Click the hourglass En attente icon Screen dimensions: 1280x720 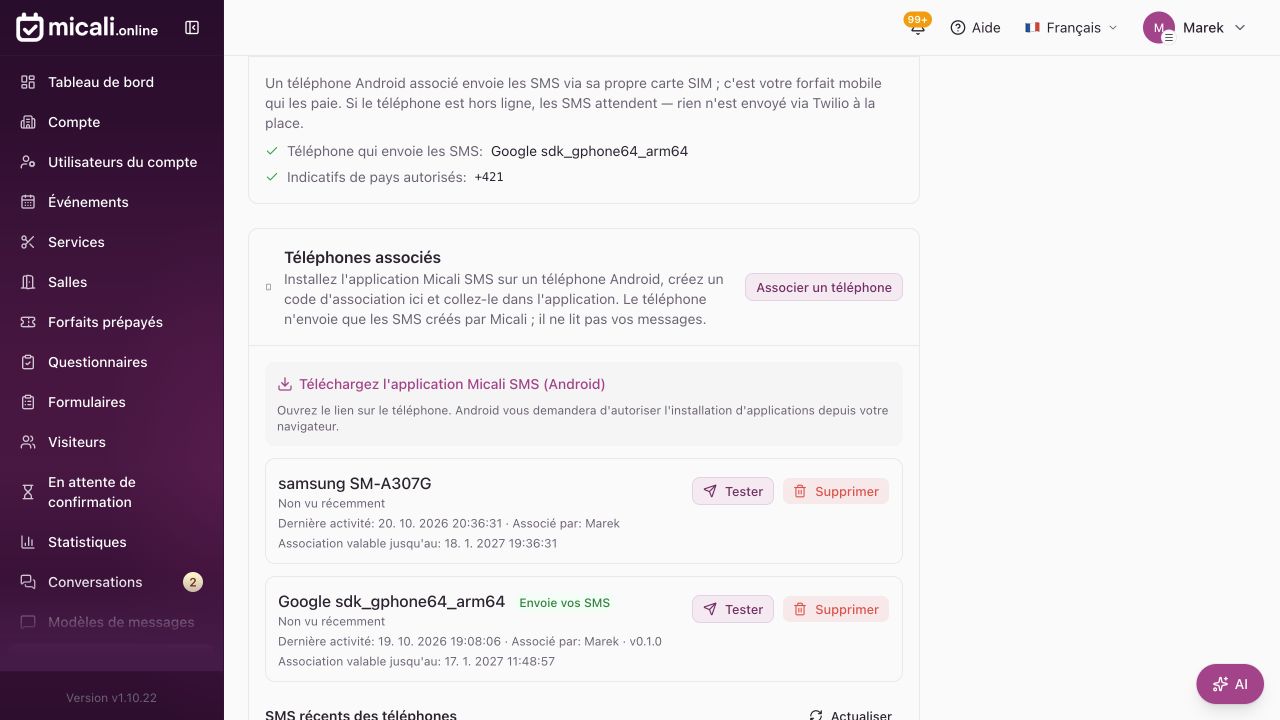(28, 492)
